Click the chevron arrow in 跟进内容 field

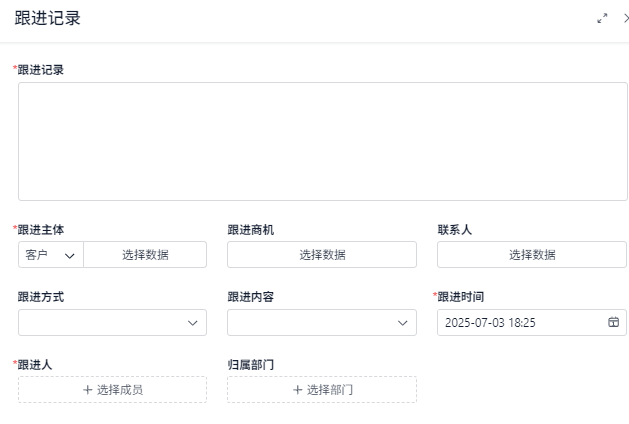point(403,323)
